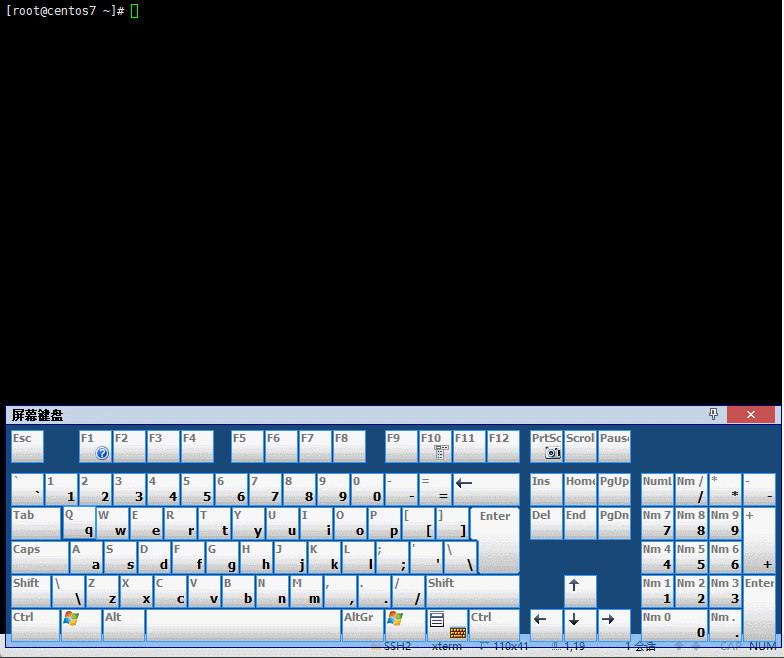
Task: Click the Q key
Action: click(x=79, y=523)
